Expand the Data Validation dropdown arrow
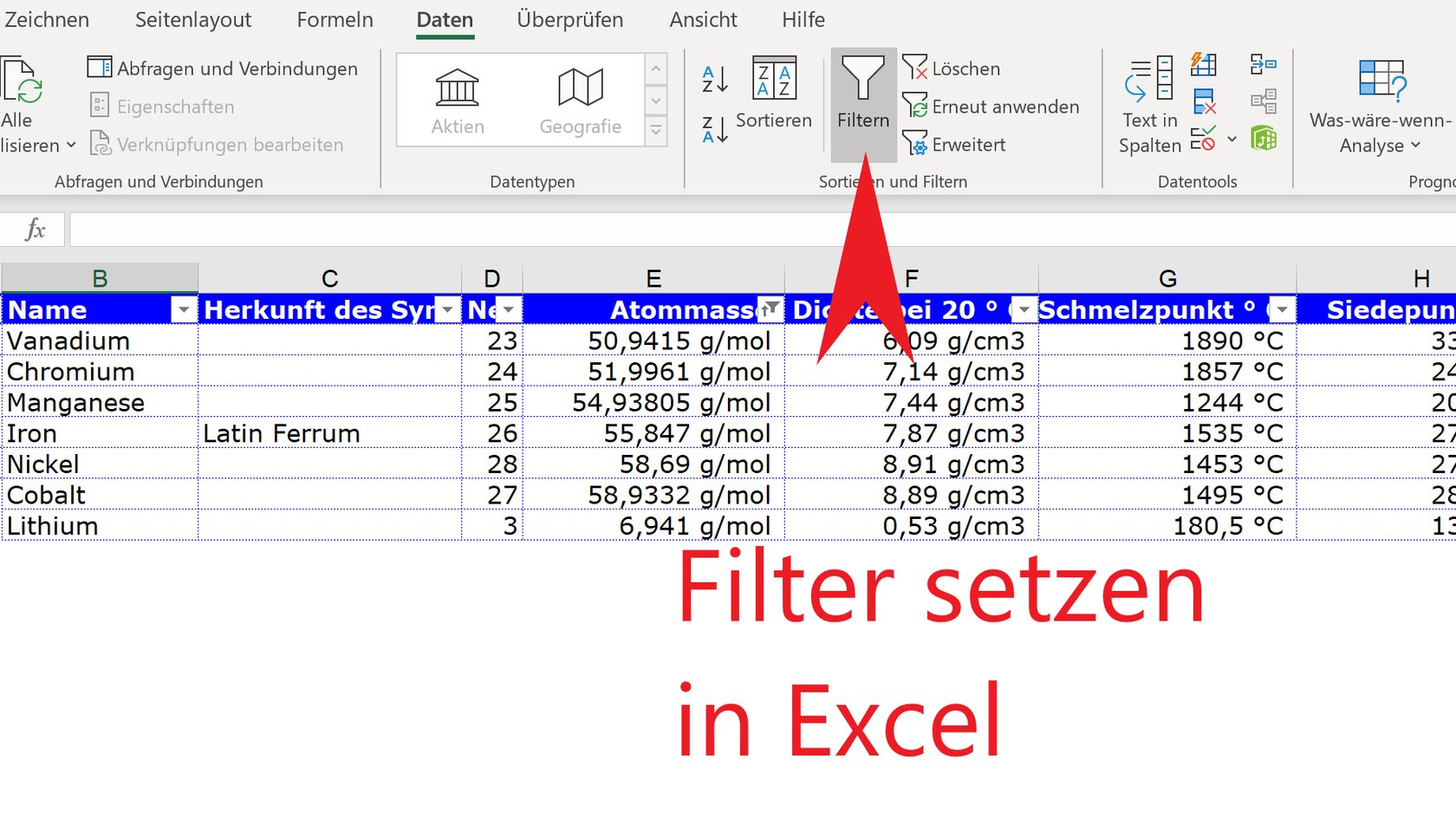Image resolution: width=1456 pixels, height=818 pixels. click(x=1232, y=140)
